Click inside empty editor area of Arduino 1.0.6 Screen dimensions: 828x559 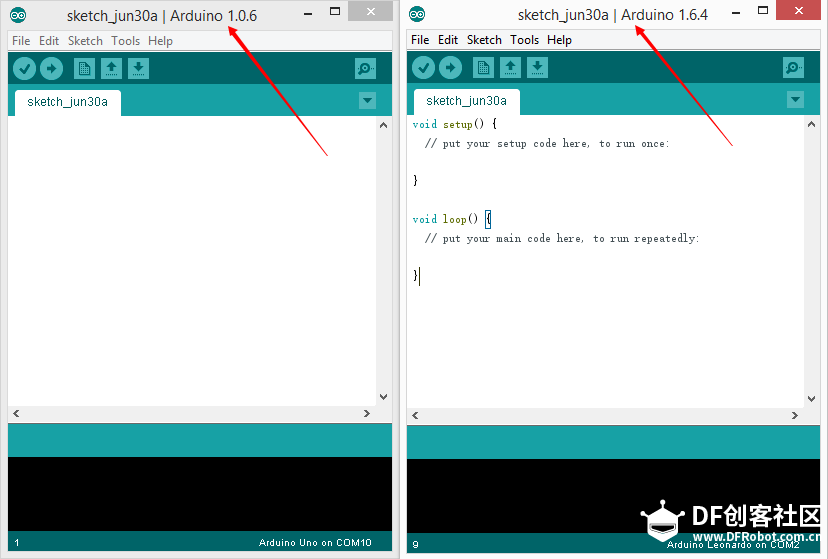[192, 261]
